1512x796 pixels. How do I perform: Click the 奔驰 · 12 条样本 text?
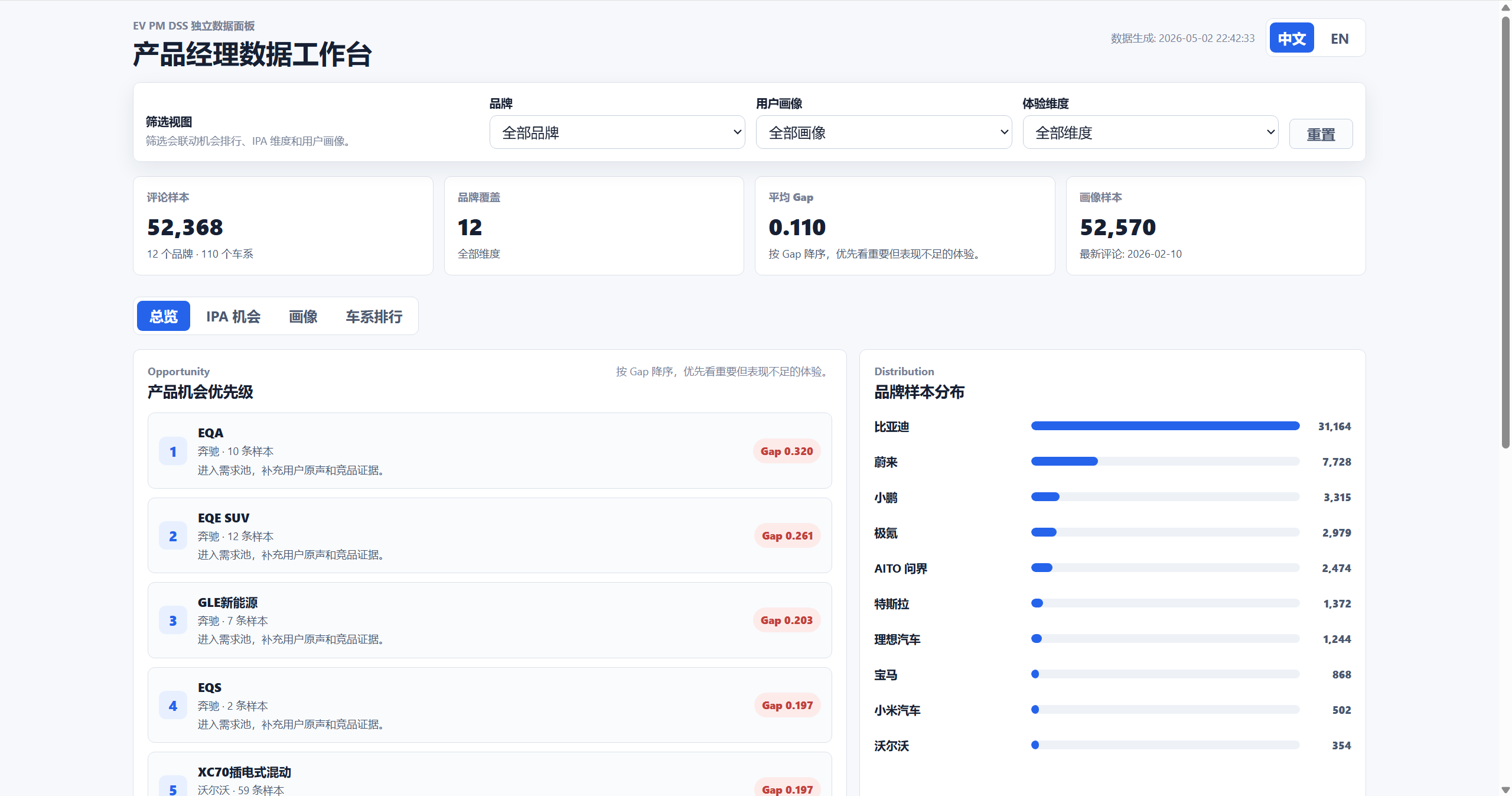(x=236, y=537)
